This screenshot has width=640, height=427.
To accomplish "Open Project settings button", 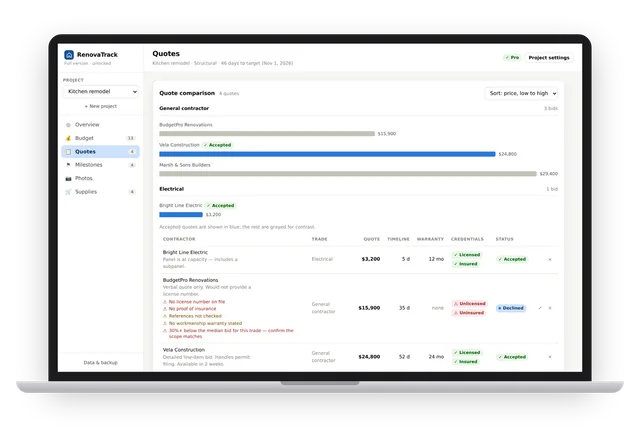I will 549,58.
